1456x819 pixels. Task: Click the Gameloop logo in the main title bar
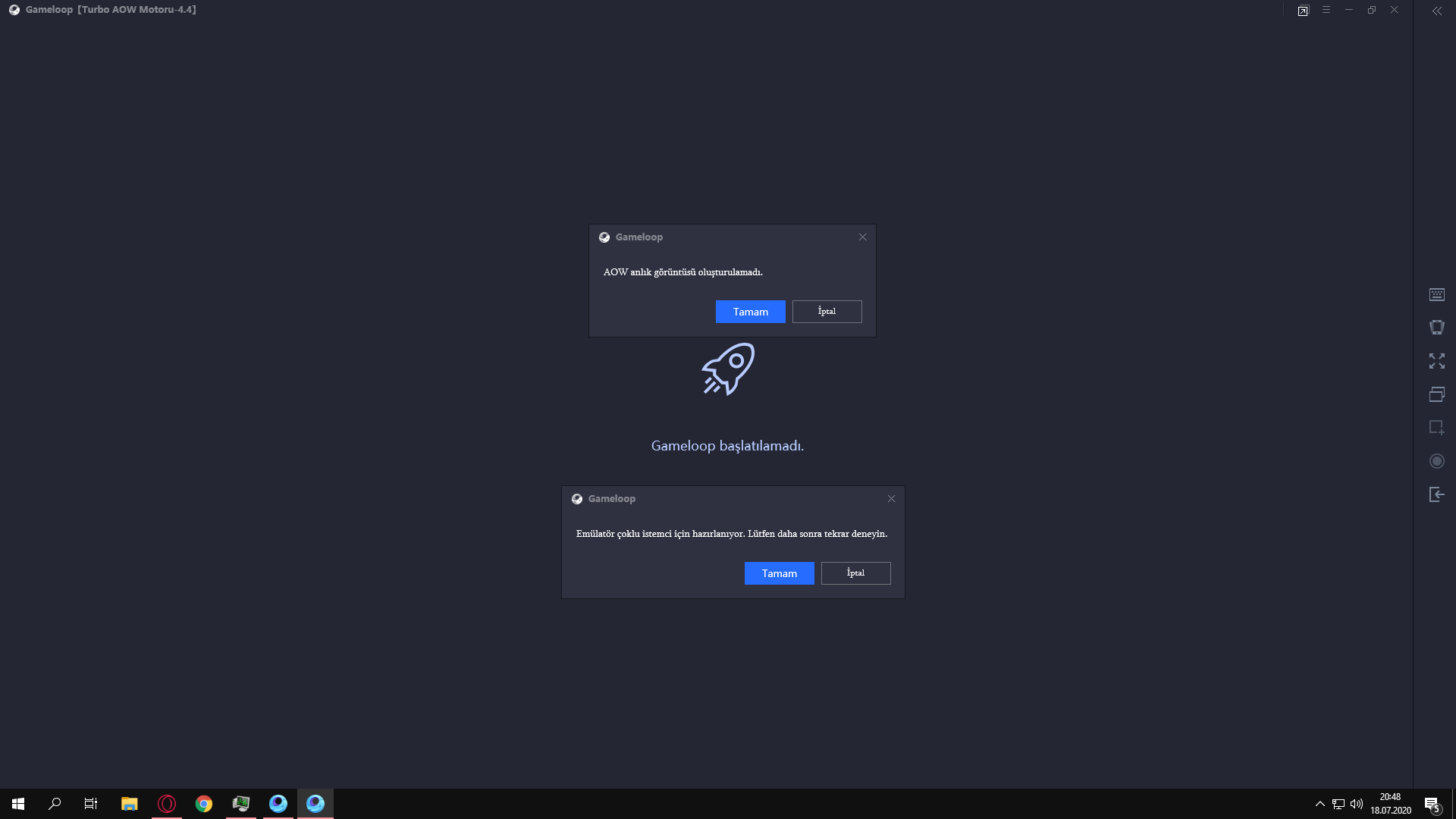14,10
